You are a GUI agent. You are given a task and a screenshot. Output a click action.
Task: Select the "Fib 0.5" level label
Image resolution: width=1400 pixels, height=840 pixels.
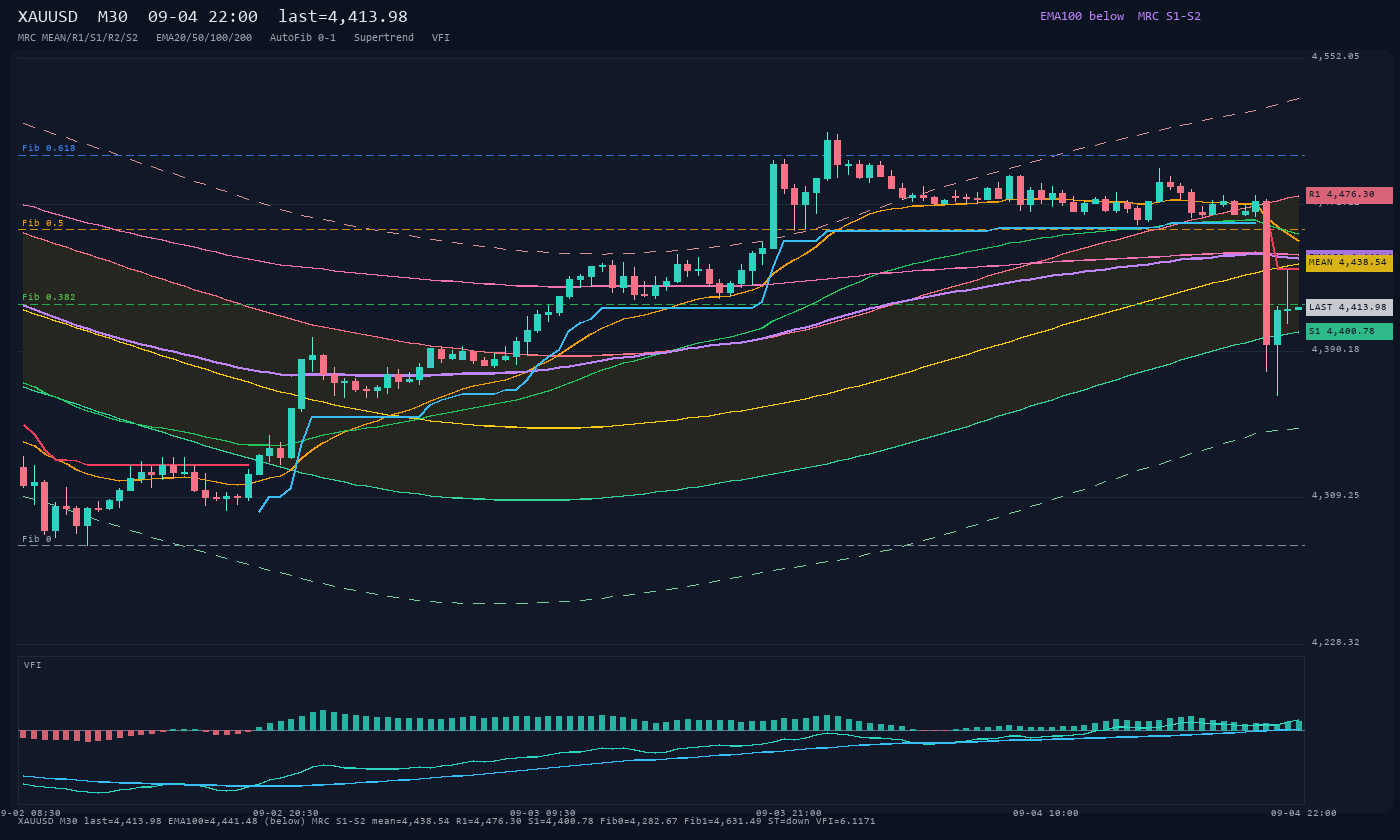pyautogui.click(x=43, y=223)
